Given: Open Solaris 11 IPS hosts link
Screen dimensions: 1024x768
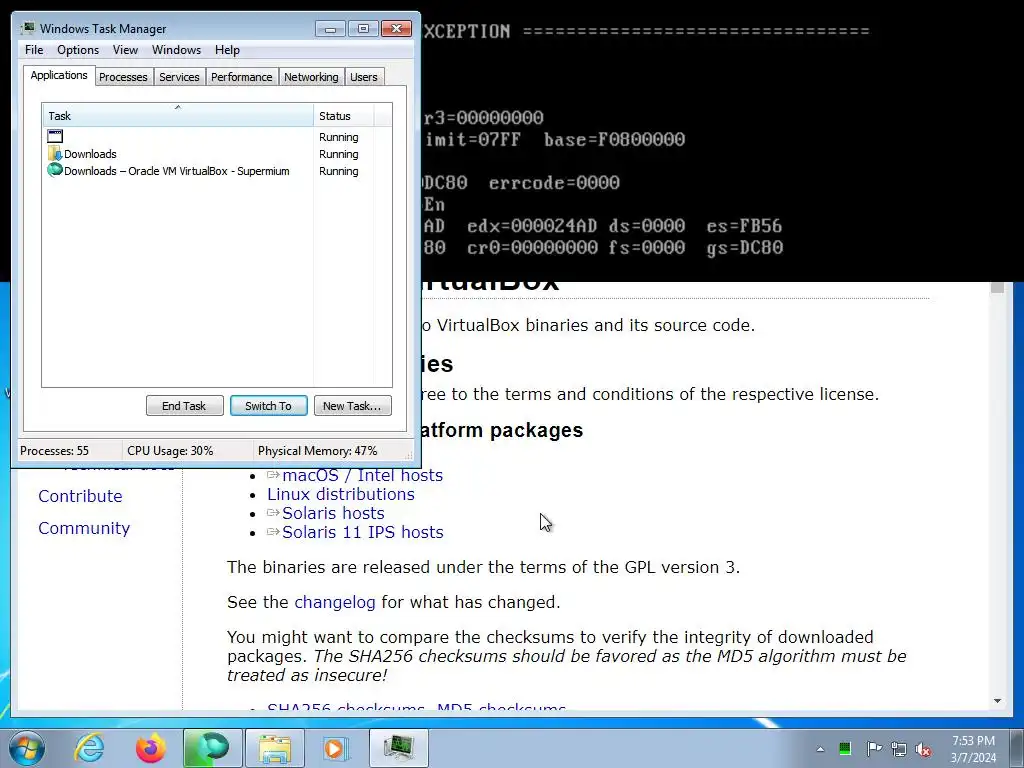Looking at the screenshot, I should [362, 532].
